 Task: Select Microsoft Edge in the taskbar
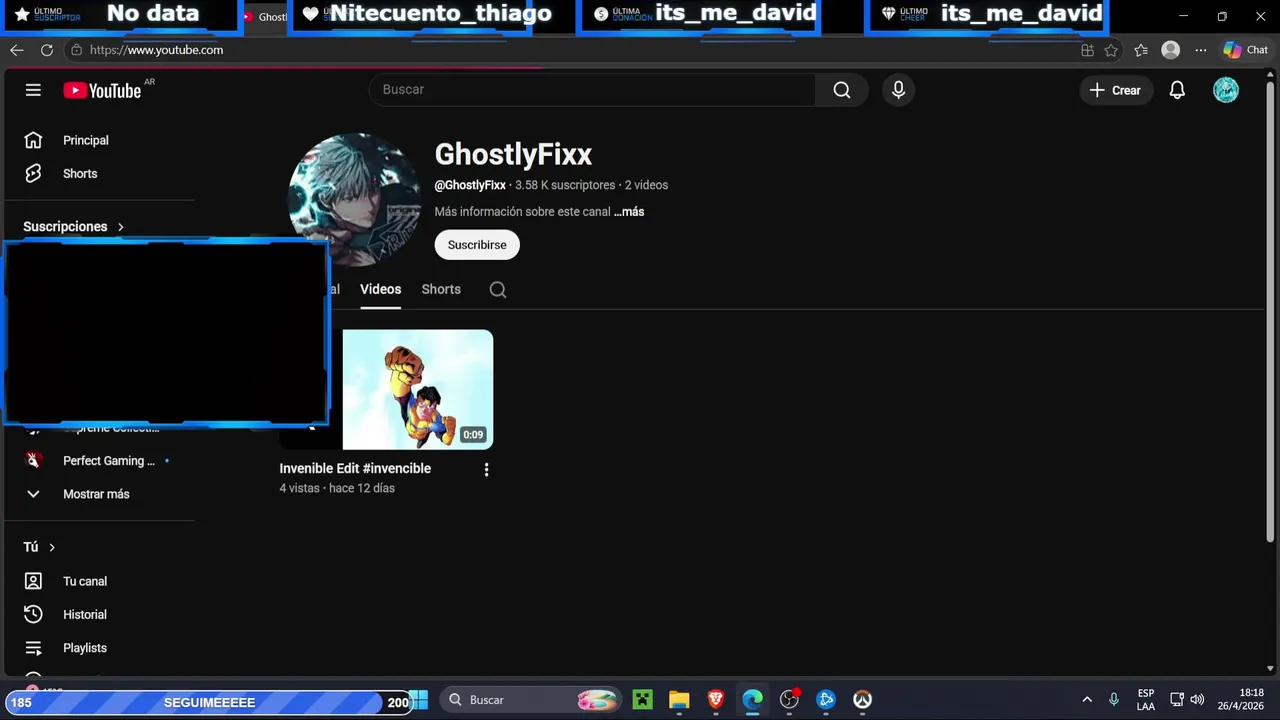pos(752,700)
